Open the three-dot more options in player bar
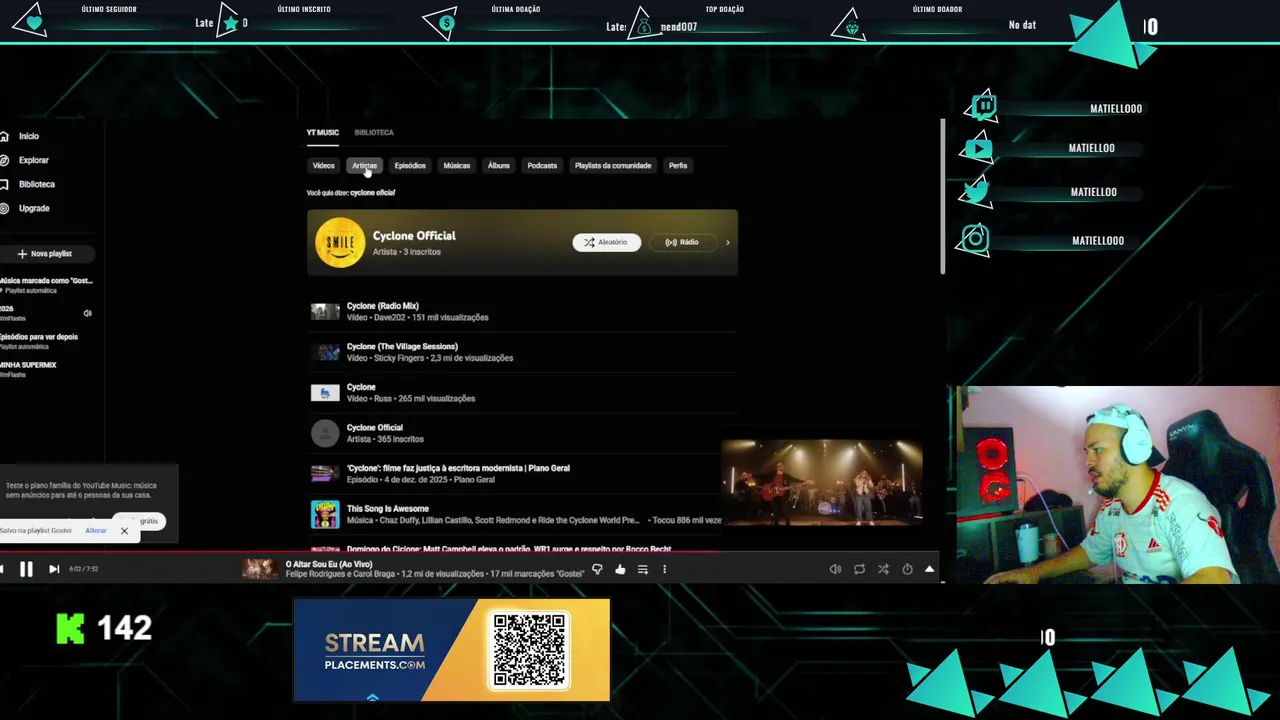The width and height of the screenshot is (1280, 720). [x=664, y=569]
